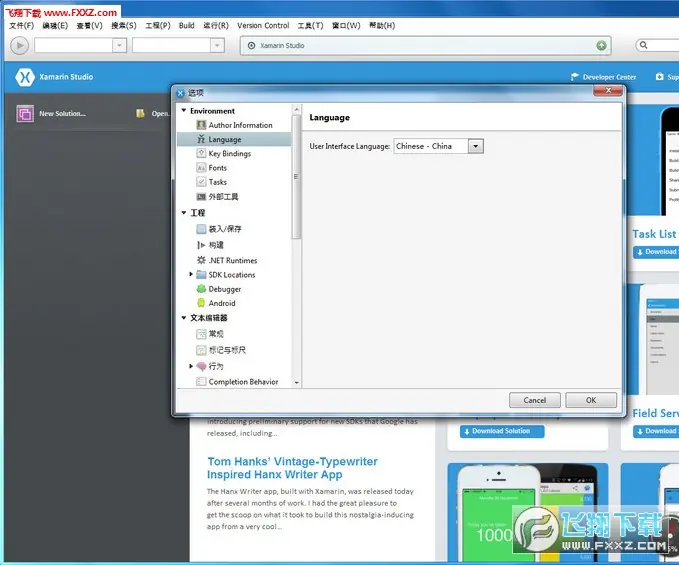Click the Author Information icon
The height and width of the screenshot is (565, 679).
pos(201,125)
